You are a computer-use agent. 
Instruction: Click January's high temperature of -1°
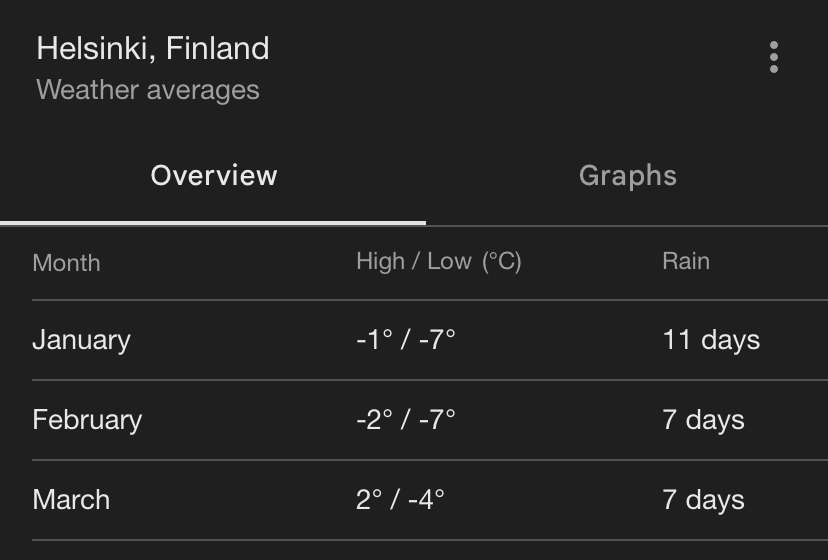point(374,340)
